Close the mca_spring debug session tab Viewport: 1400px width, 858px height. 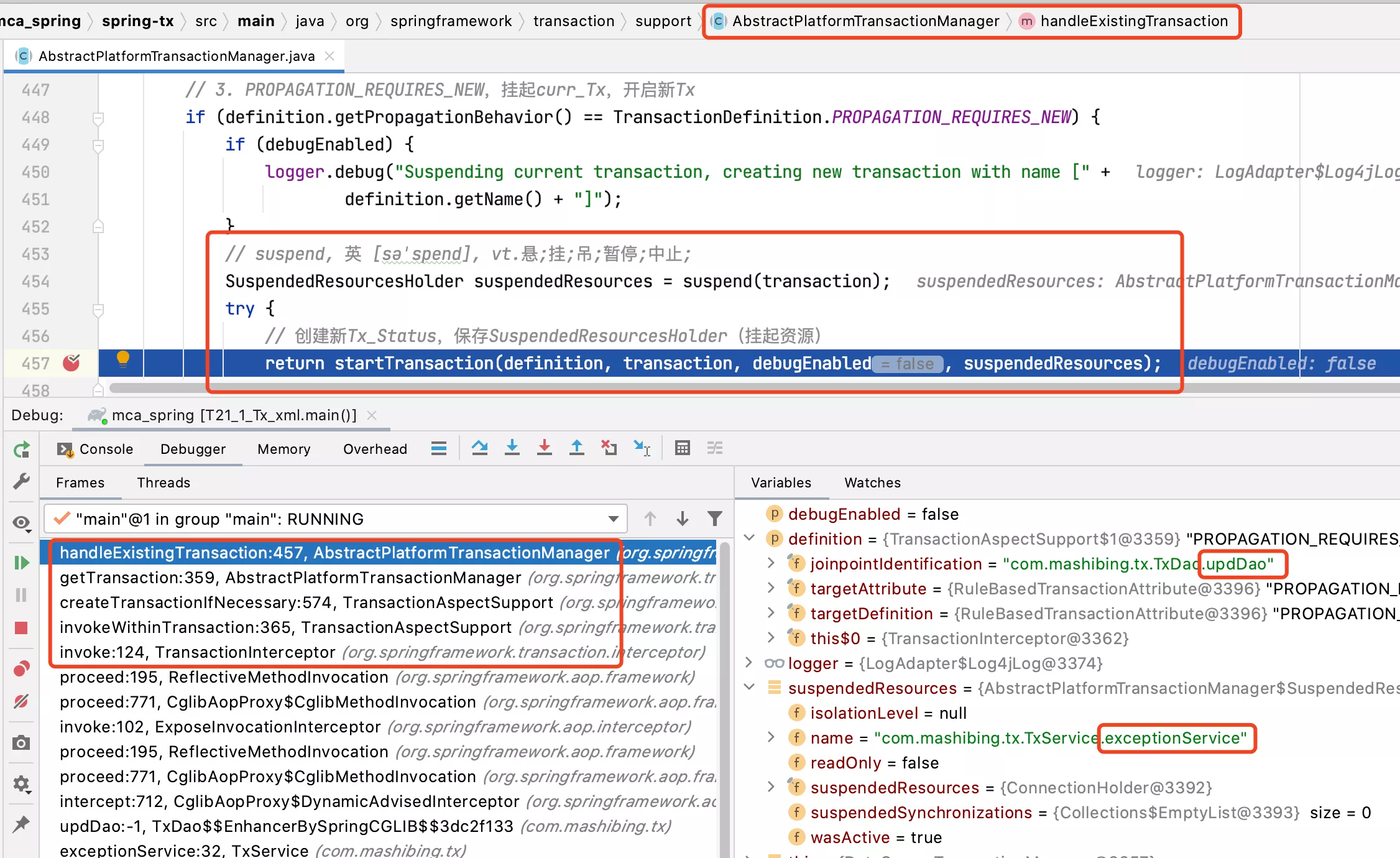pos(372,415)
